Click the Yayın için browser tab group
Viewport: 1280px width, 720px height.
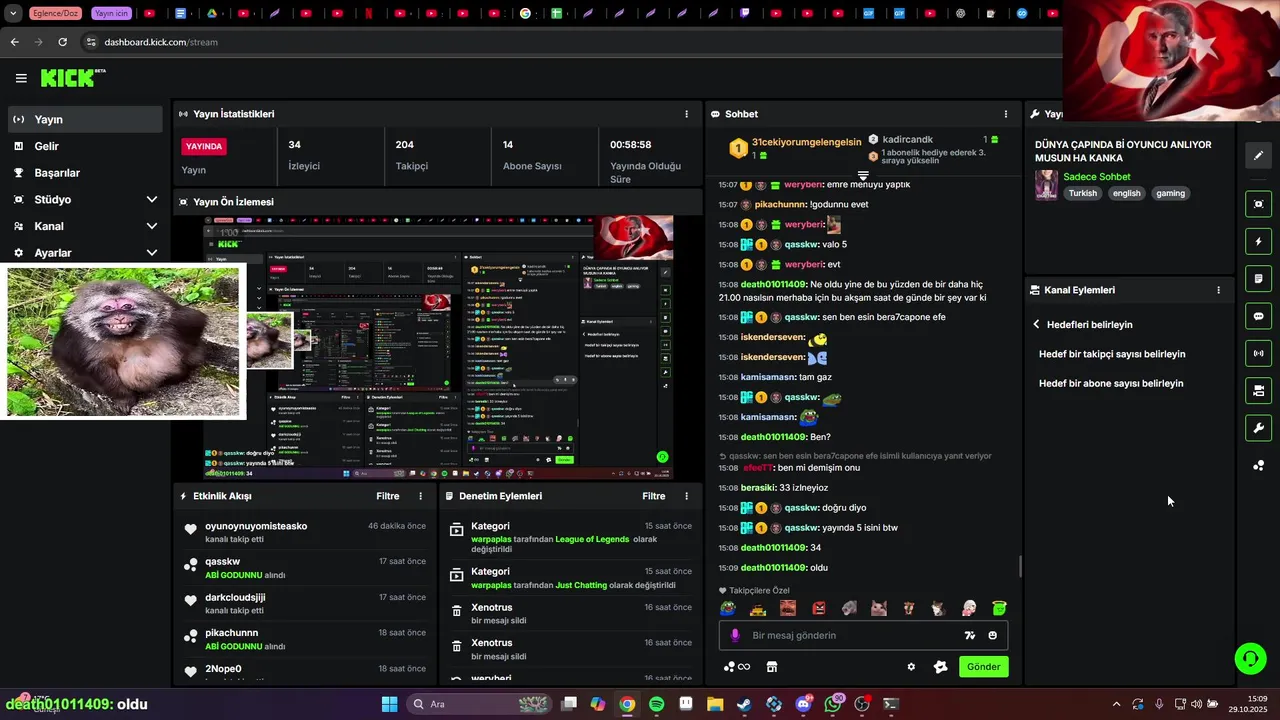111,14
